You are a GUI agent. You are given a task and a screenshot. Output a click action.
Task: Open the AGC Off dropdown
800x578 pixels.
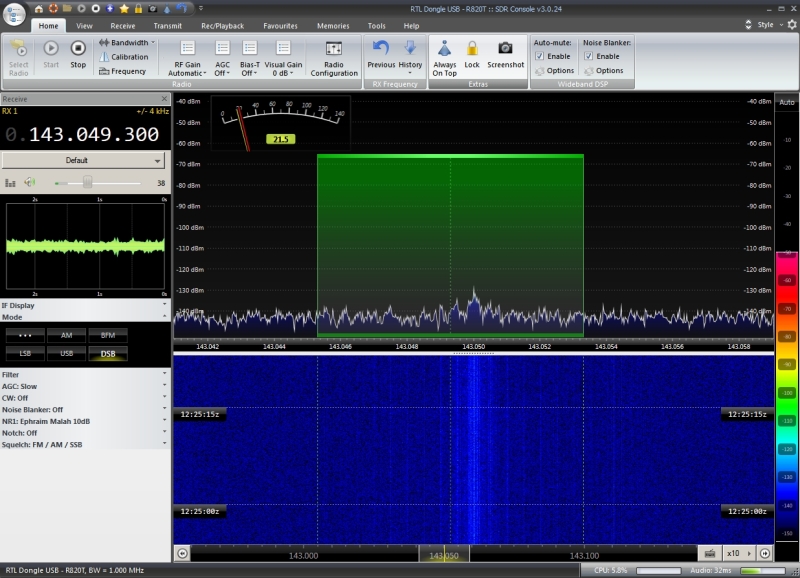coord(222,58)
